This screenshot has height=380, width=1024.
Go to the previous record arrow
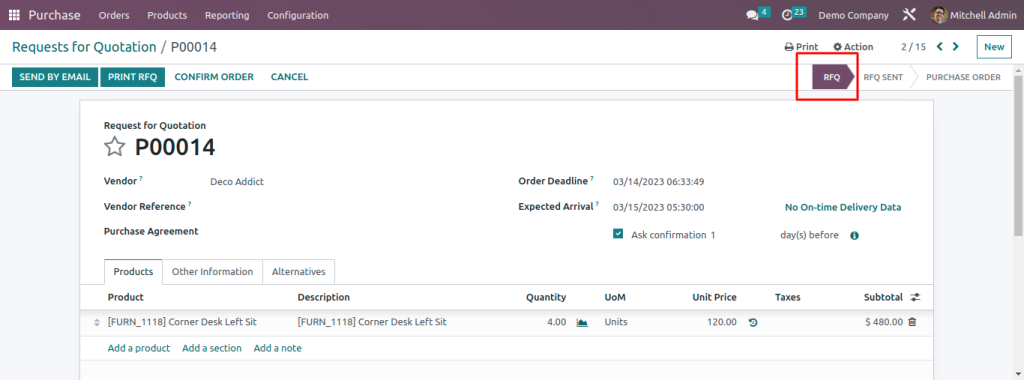click(940, 46)
